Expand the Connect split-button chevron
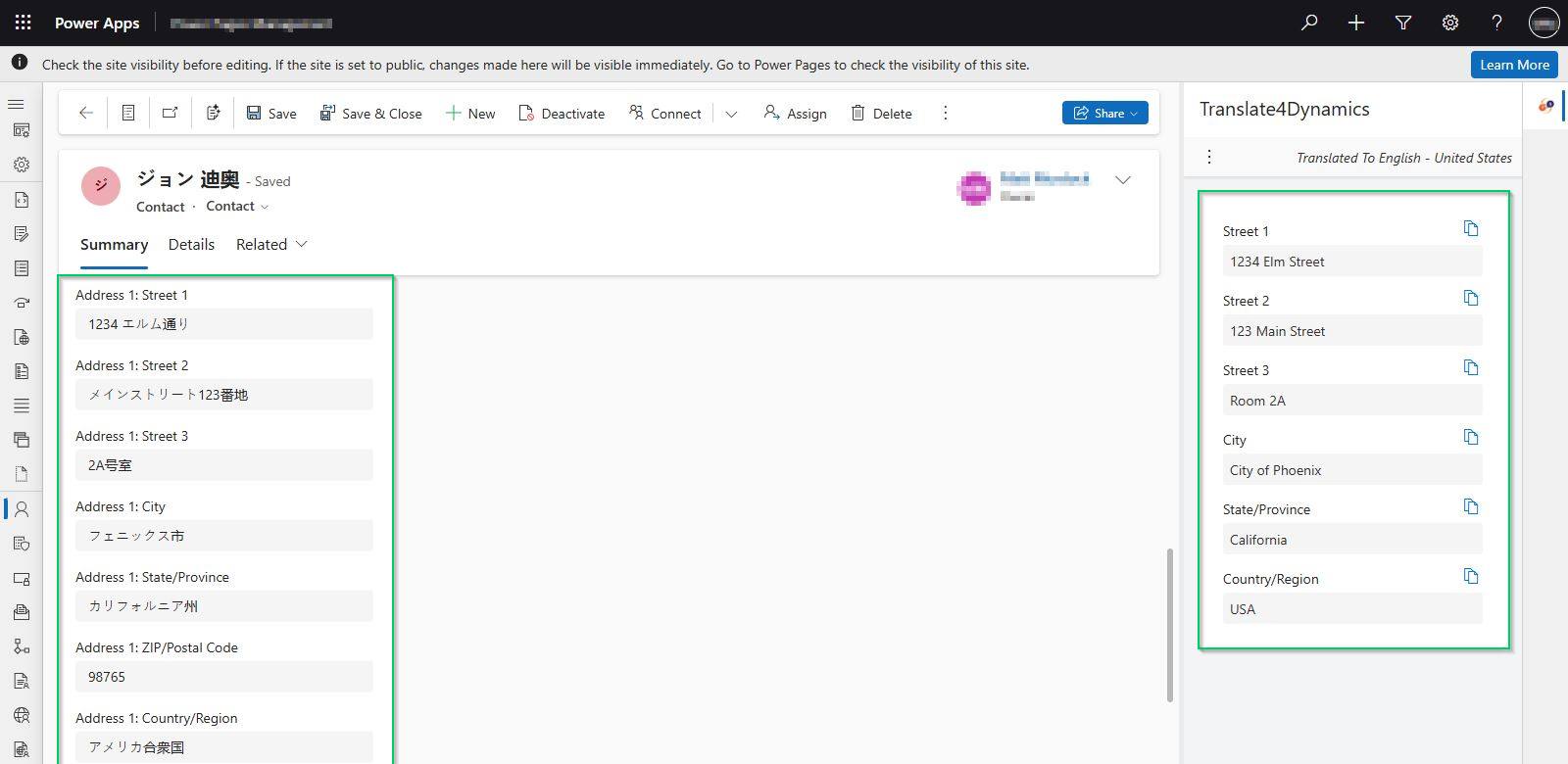This screenshot has width=1568, height=764. 731,114
